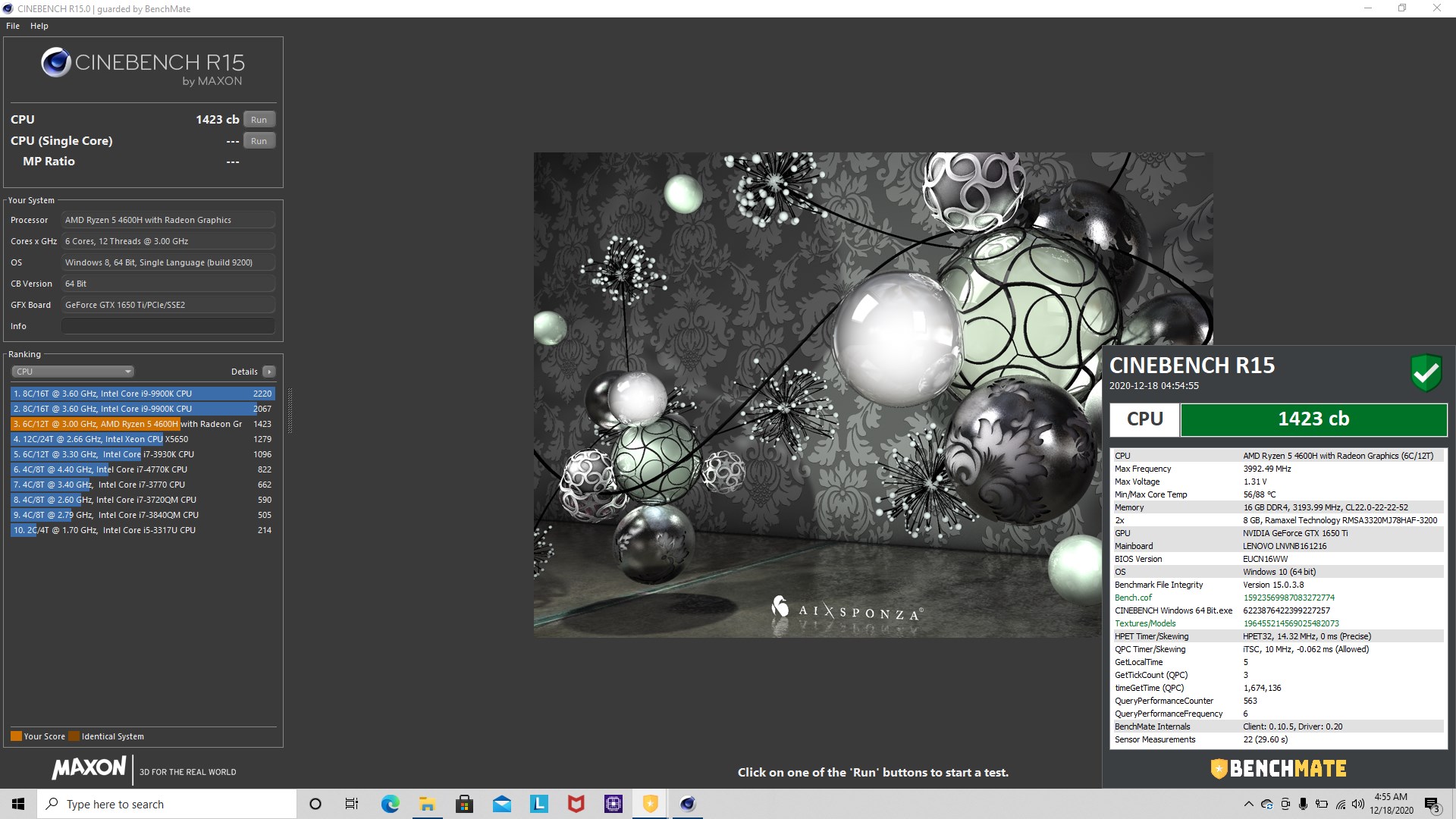Select the i7-4770K ranking entry
The width and height of the screenshot is (1456, 819).
point(143,469)
